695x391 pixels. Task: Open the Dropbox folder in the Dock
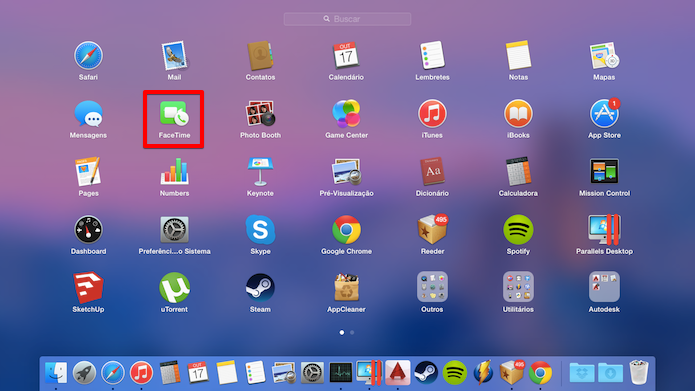coord(582,372)
